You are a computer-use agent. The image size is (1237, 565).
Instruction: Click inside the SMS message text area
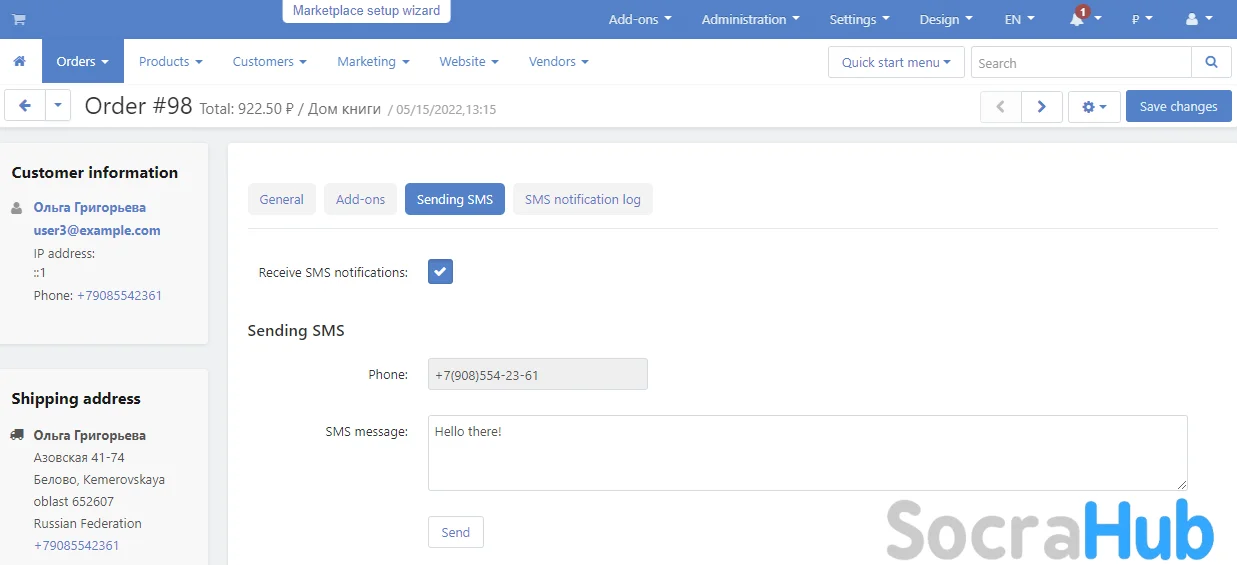tap(806, 454)
